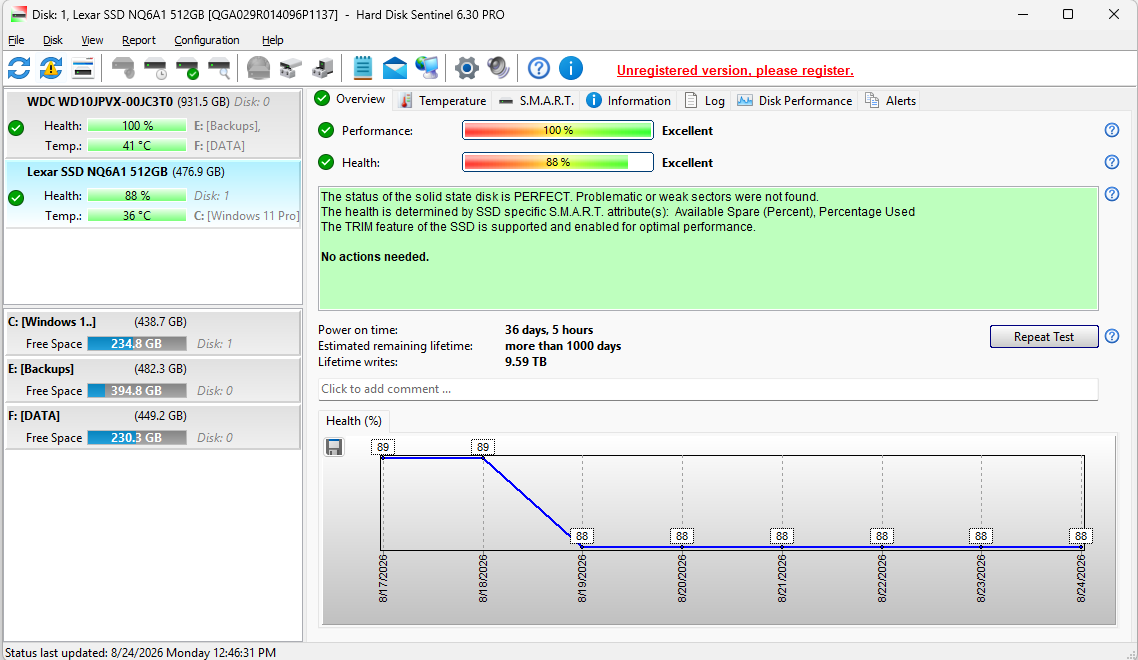Click the refresh icon with warning triangle
The height and width of the screenshot is (660, 1138).
point(51,68)
